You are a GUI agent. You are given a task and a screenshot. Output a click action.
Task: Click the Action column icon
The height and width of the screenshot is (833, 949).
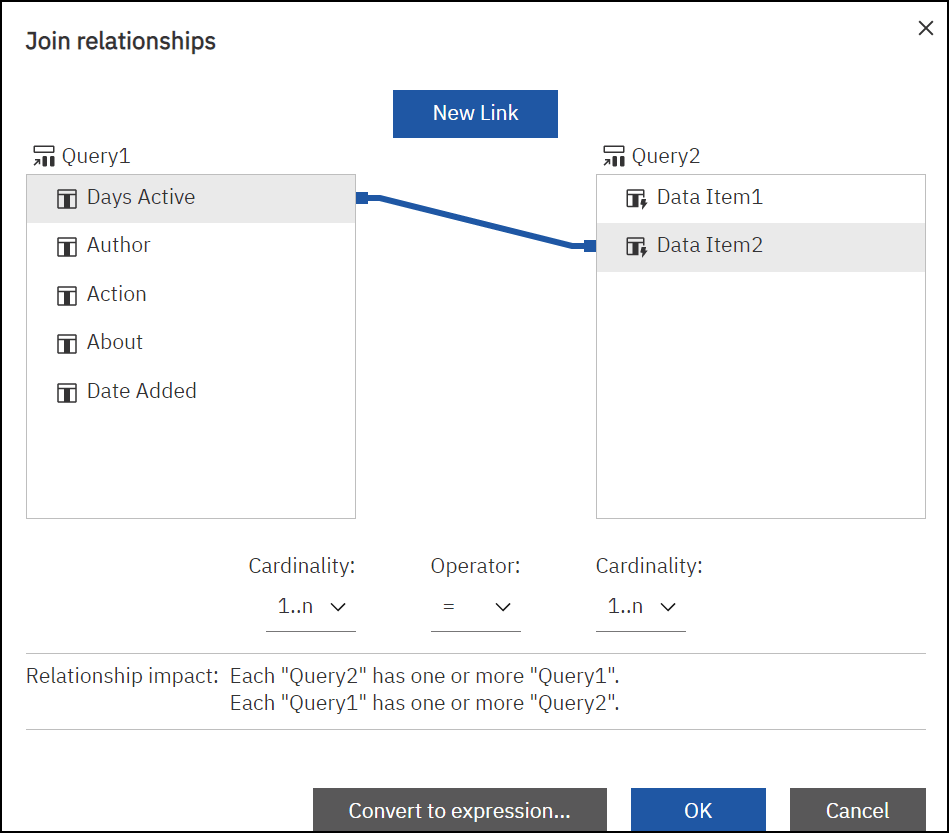(x=67, y=295)
